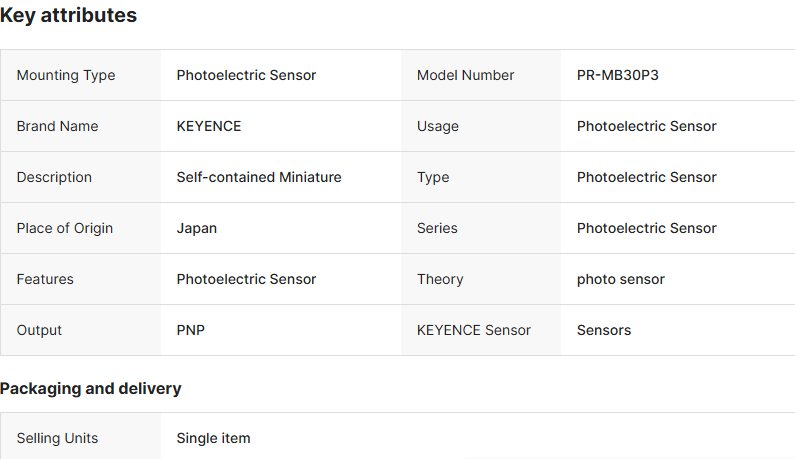795x459 pixels.
Task: Click the Photoelectric Sensor value in Series row
Action: point(646,228)
